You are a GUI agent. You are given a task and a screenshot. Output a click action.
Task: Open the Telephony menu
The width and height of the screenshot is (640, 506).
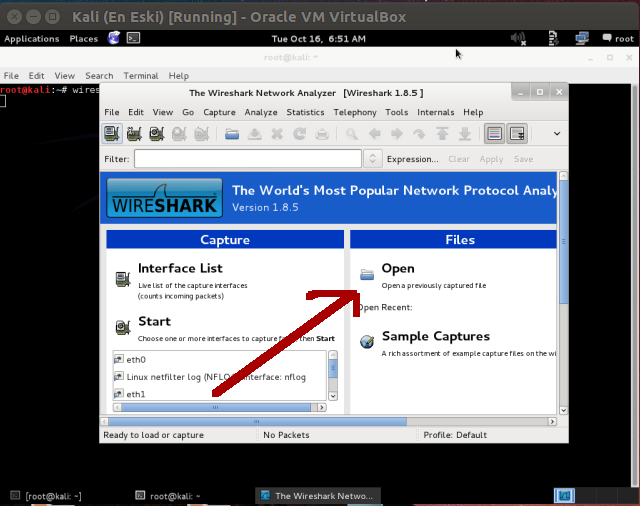click(x=355, y=112)
